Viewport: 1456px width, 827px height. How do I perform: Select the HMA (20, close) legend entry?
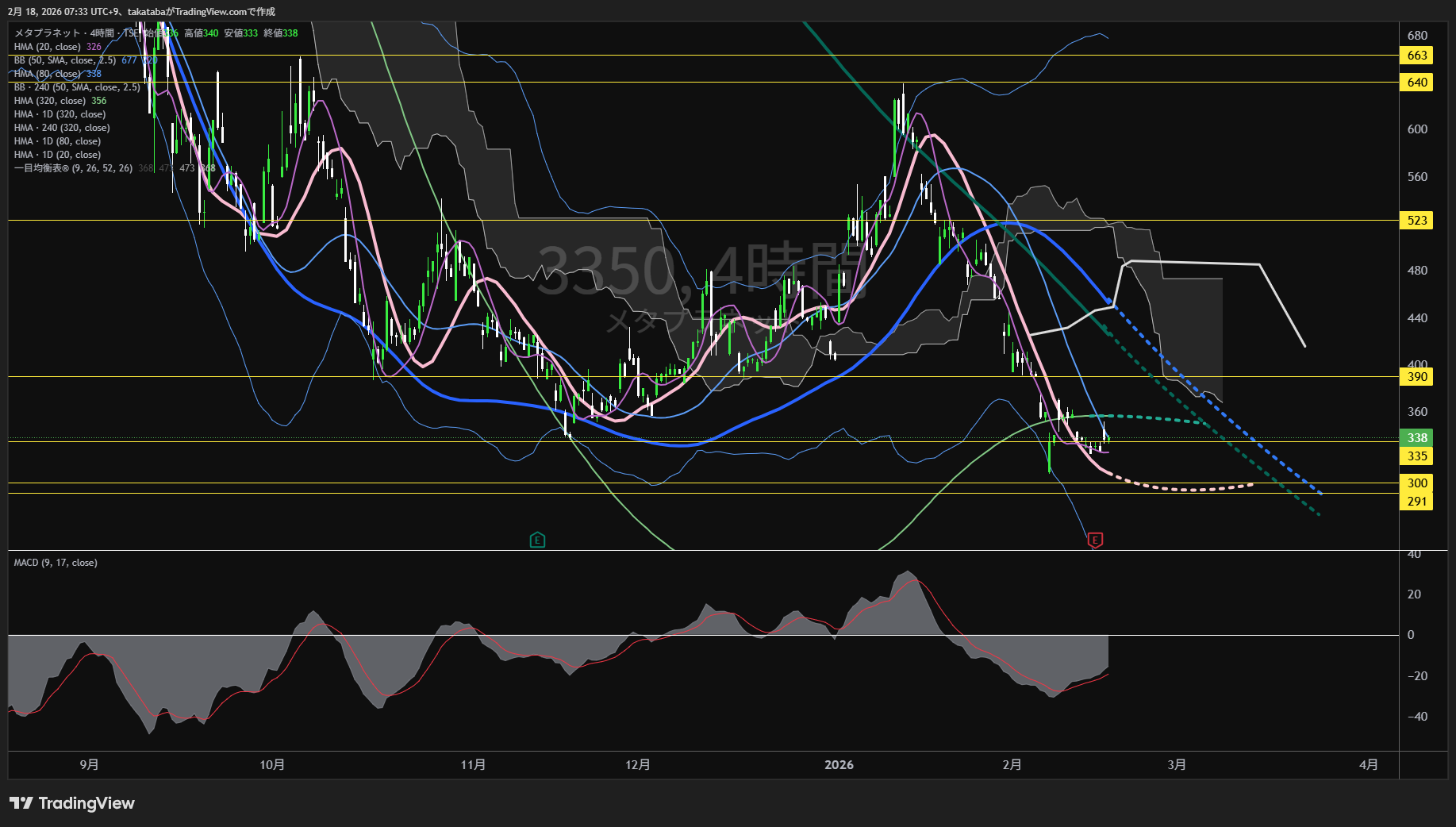47,47
